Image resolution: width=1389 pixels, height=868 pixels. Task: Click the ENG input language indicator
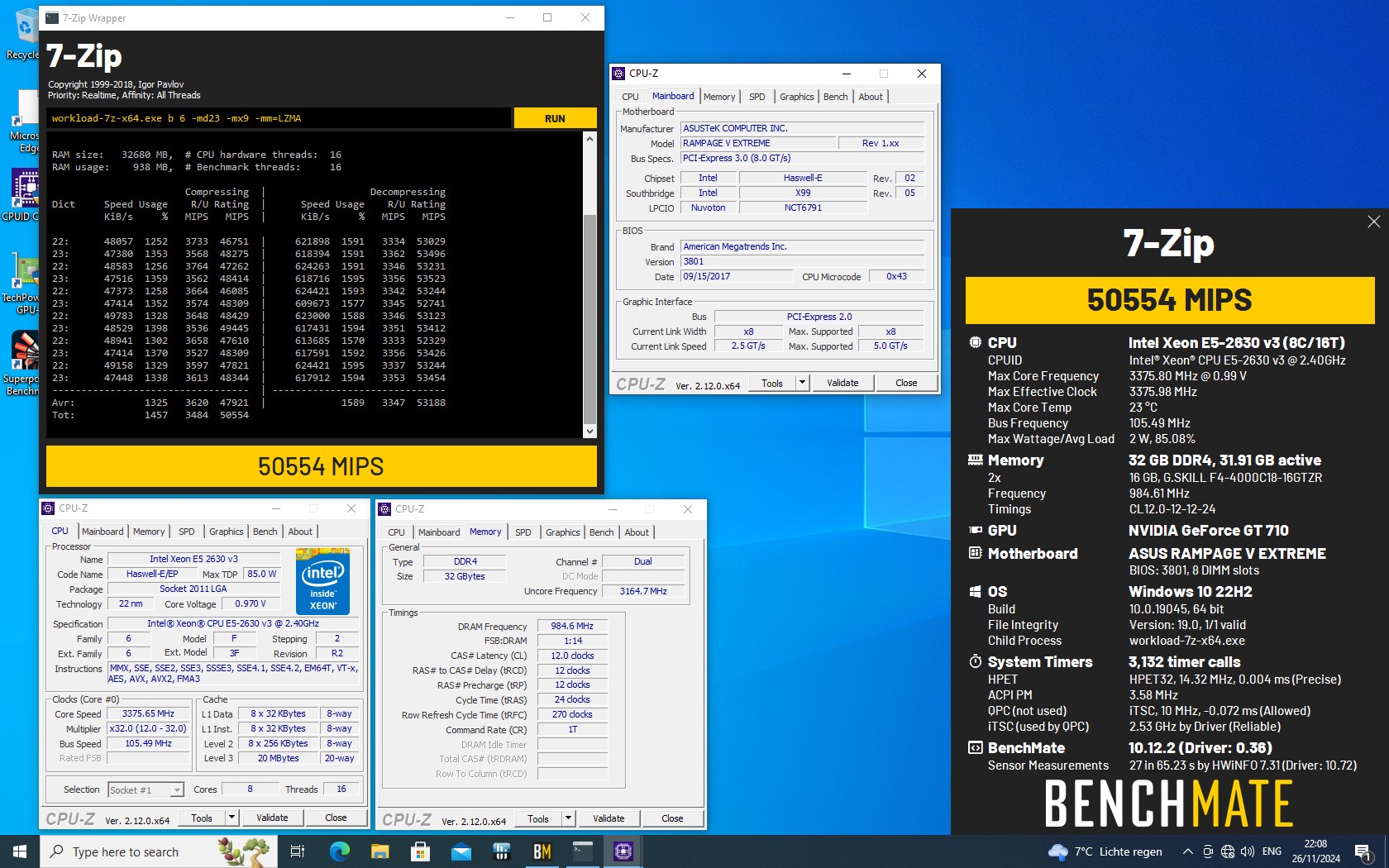1272,851
